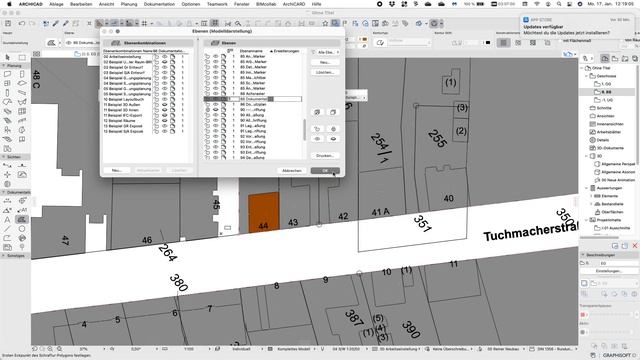Click the red X delete icon in Navigator
Viewport: 640px width, 360px height.
point(635,246)
